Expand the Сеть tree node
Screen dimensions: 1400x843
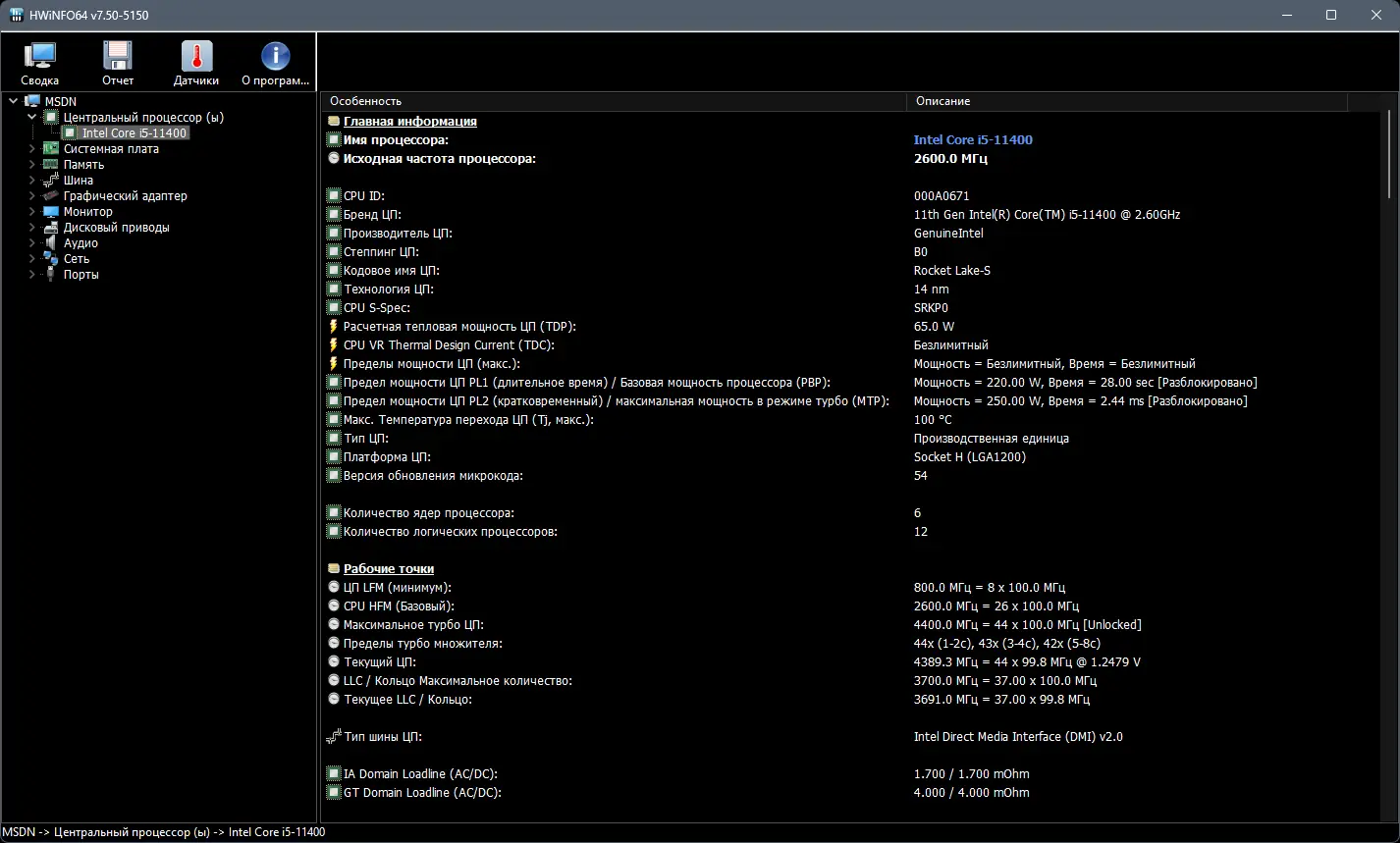[x=32, y=259]
